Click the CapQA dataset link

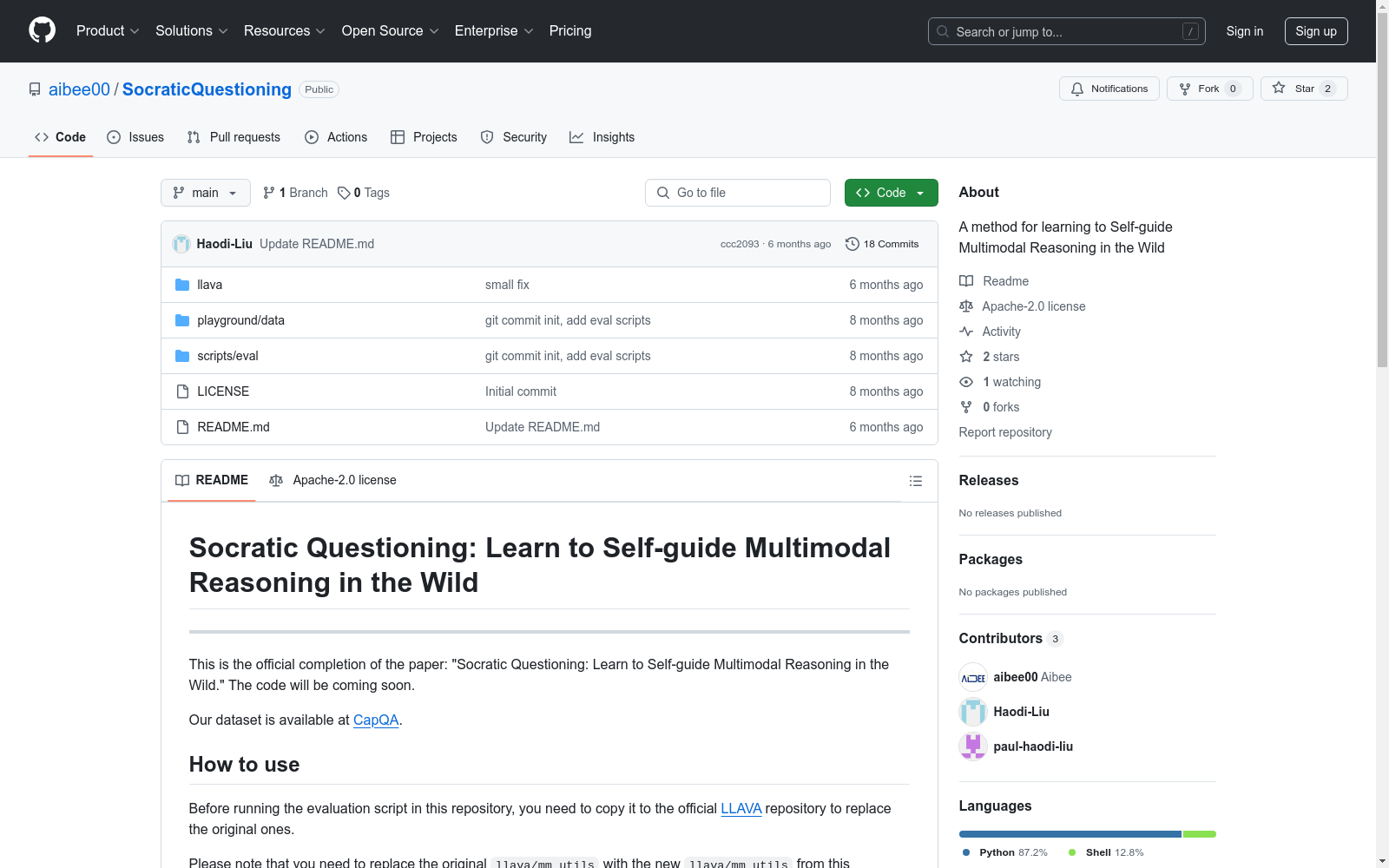pyautogui.click(x=376, y=720)
